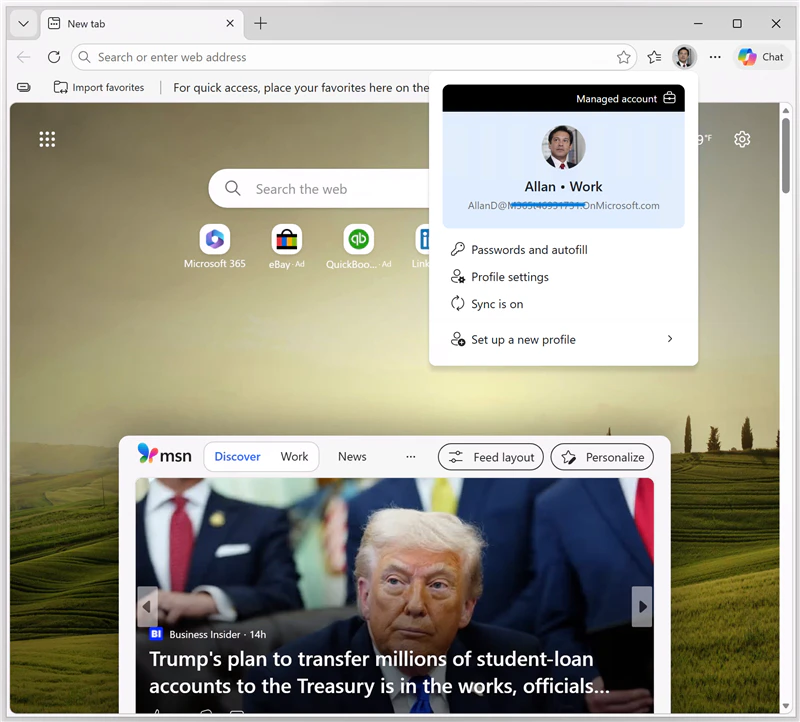Open Passwords and autofill

[563, 250]
